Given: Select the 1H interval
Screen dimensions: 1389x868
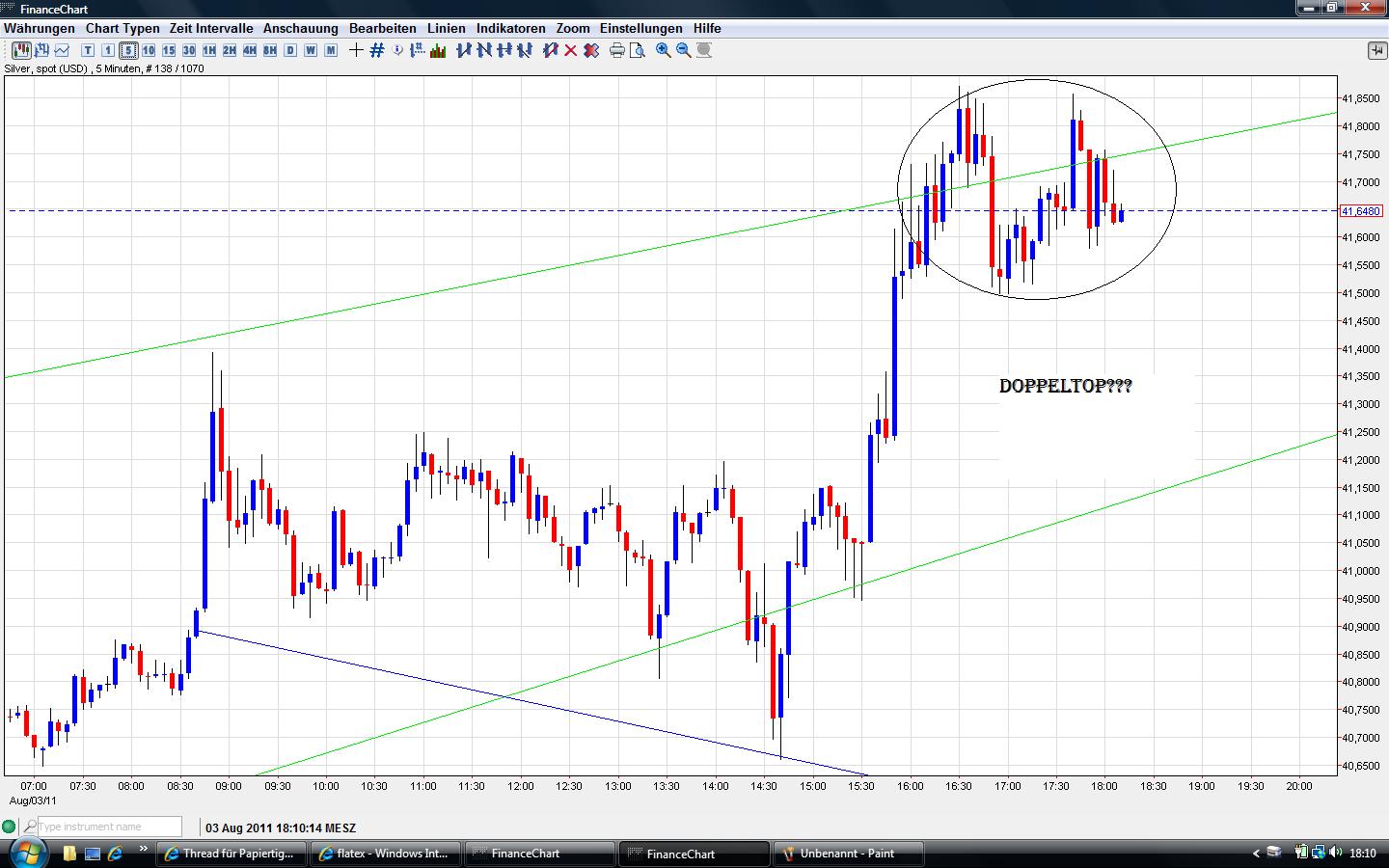Looking at the screenshot, I should [x=209, y=50].
